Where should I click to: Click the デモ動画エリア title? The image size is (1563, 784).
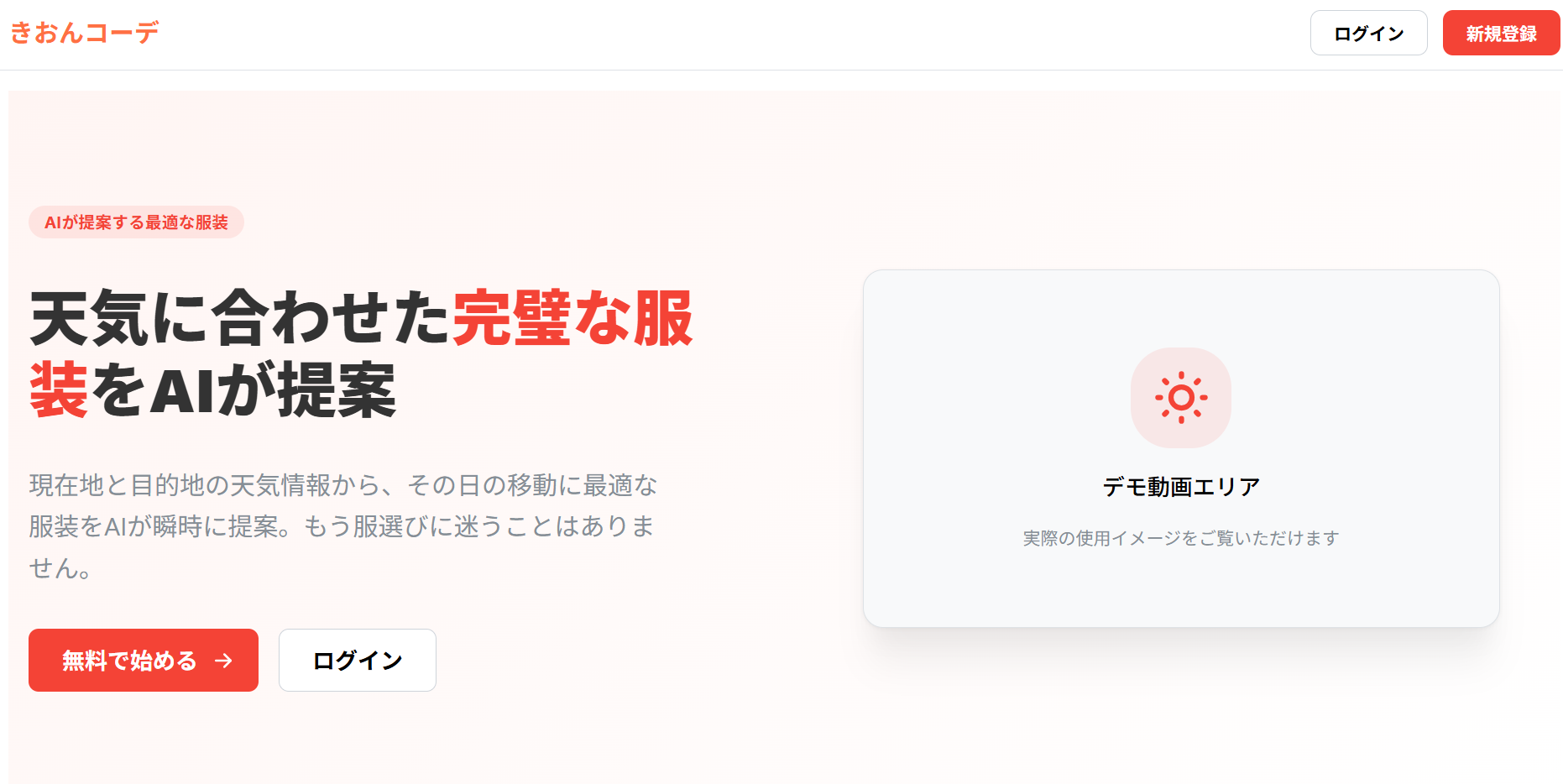point(1181,487)
